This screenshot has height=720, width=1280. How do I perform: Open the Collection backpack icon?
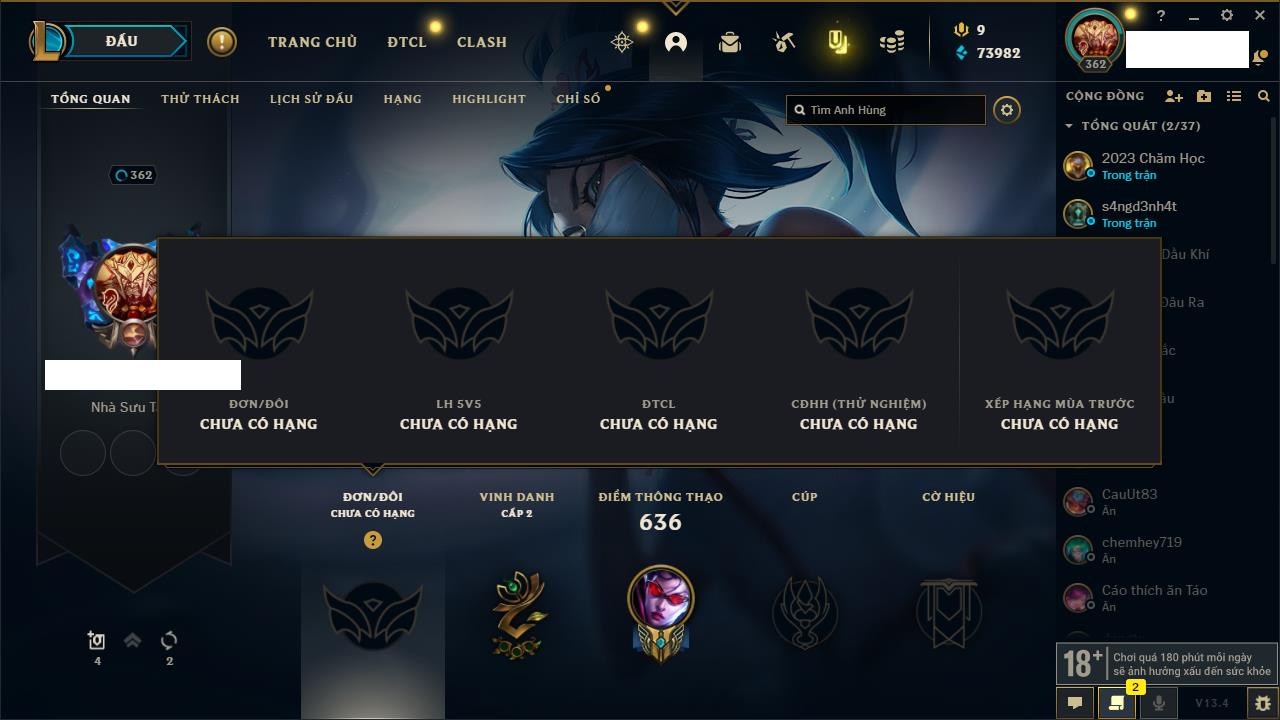[730, 42]
